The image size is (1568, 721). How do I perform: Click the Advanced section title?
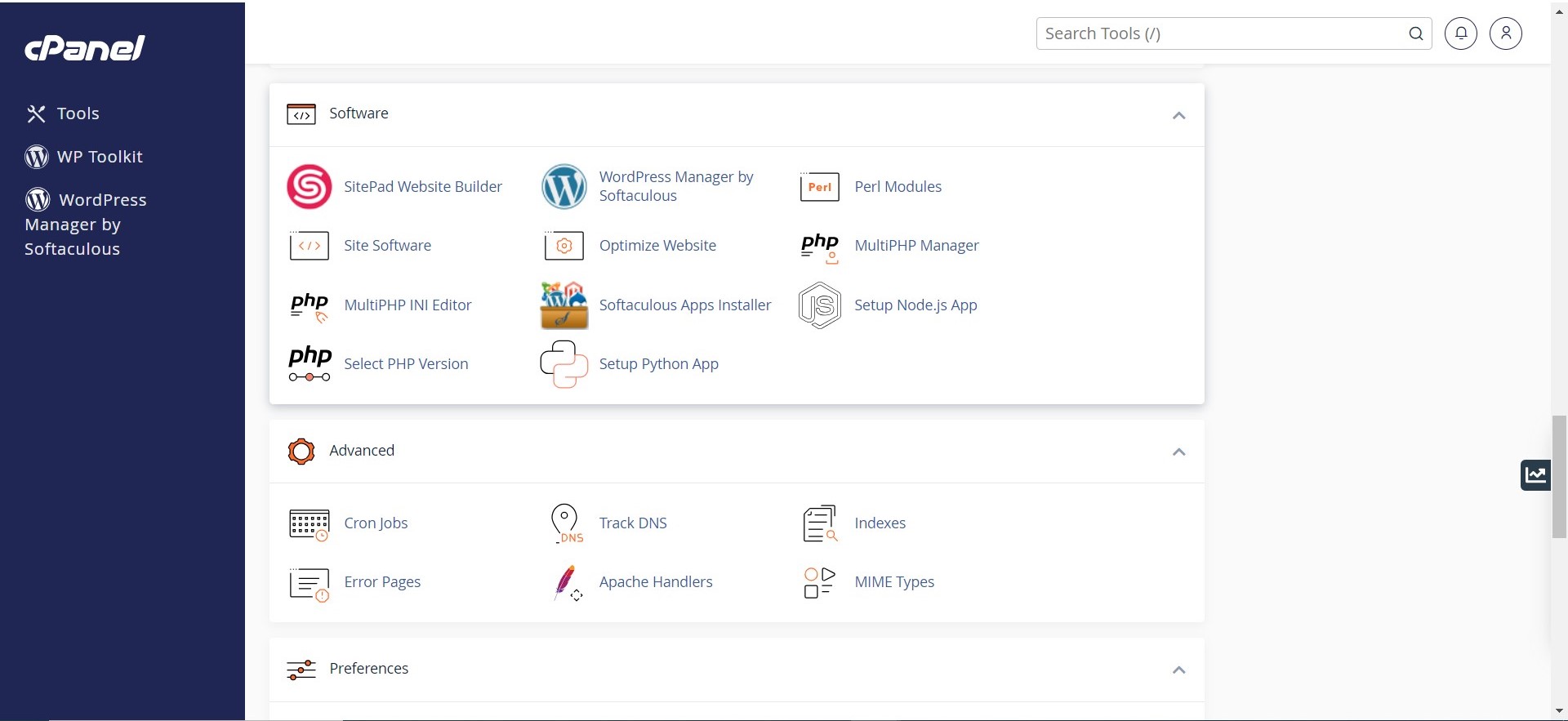[362, 451]
